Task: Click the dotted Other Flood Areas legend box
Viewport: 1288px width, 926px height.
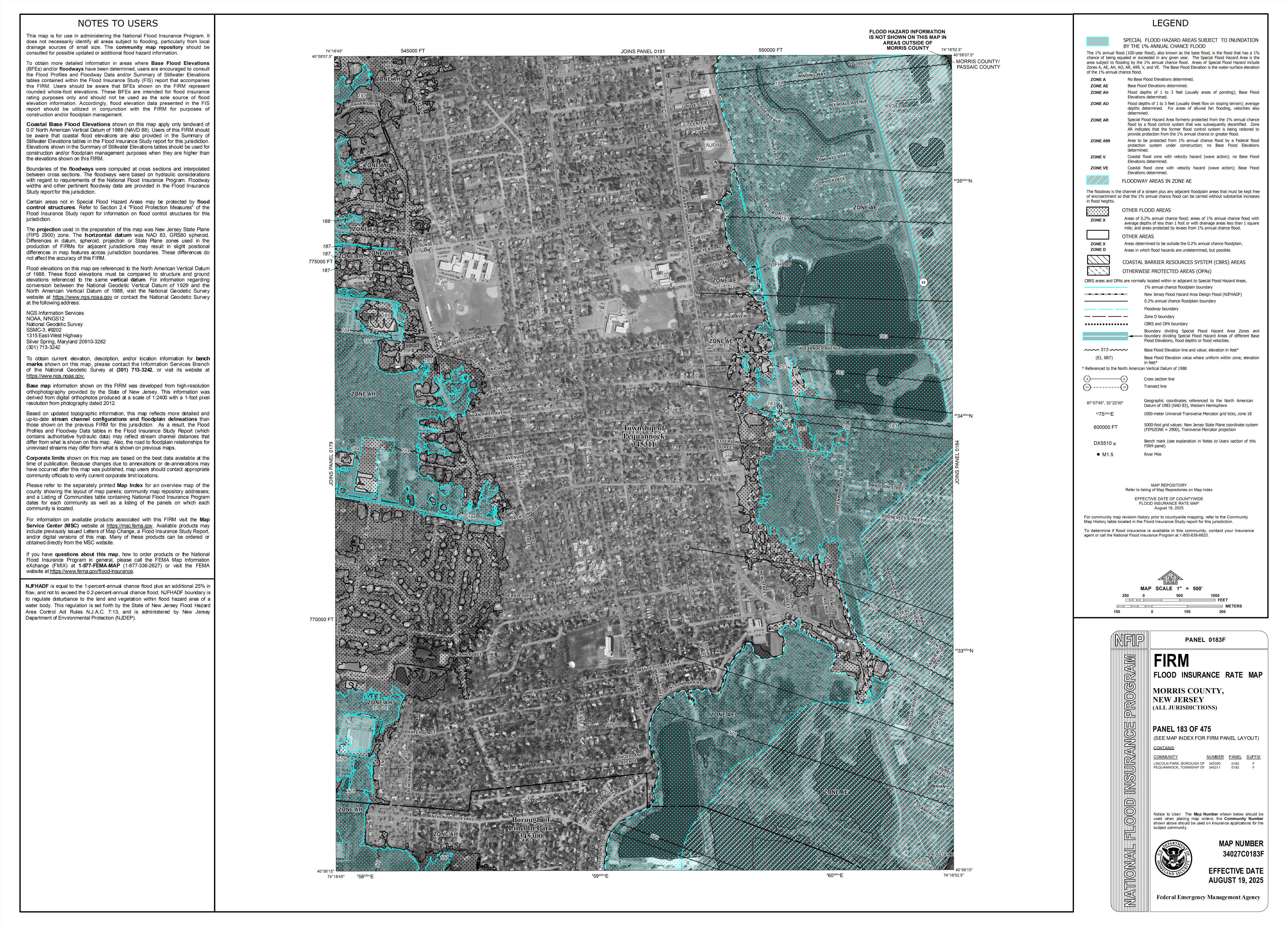Action: pos(1098,211)
